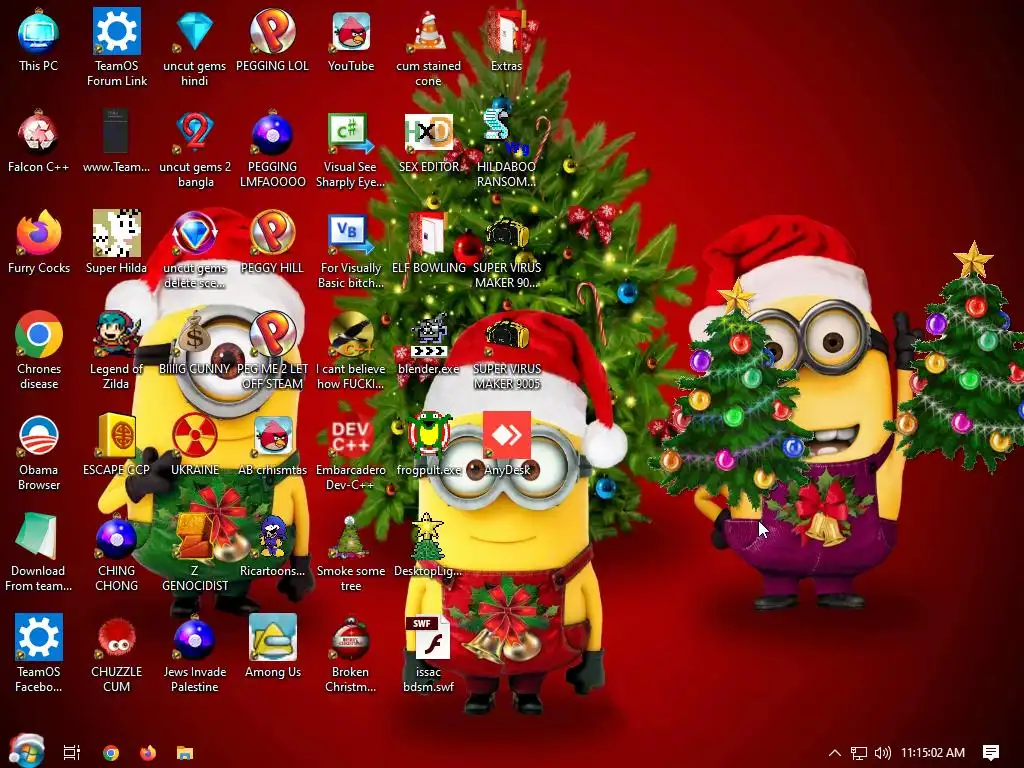Image resolution: width=1024 pixels, height=768 pixels.
Task: Open the Start menu orb
Action: click(26, 751)
